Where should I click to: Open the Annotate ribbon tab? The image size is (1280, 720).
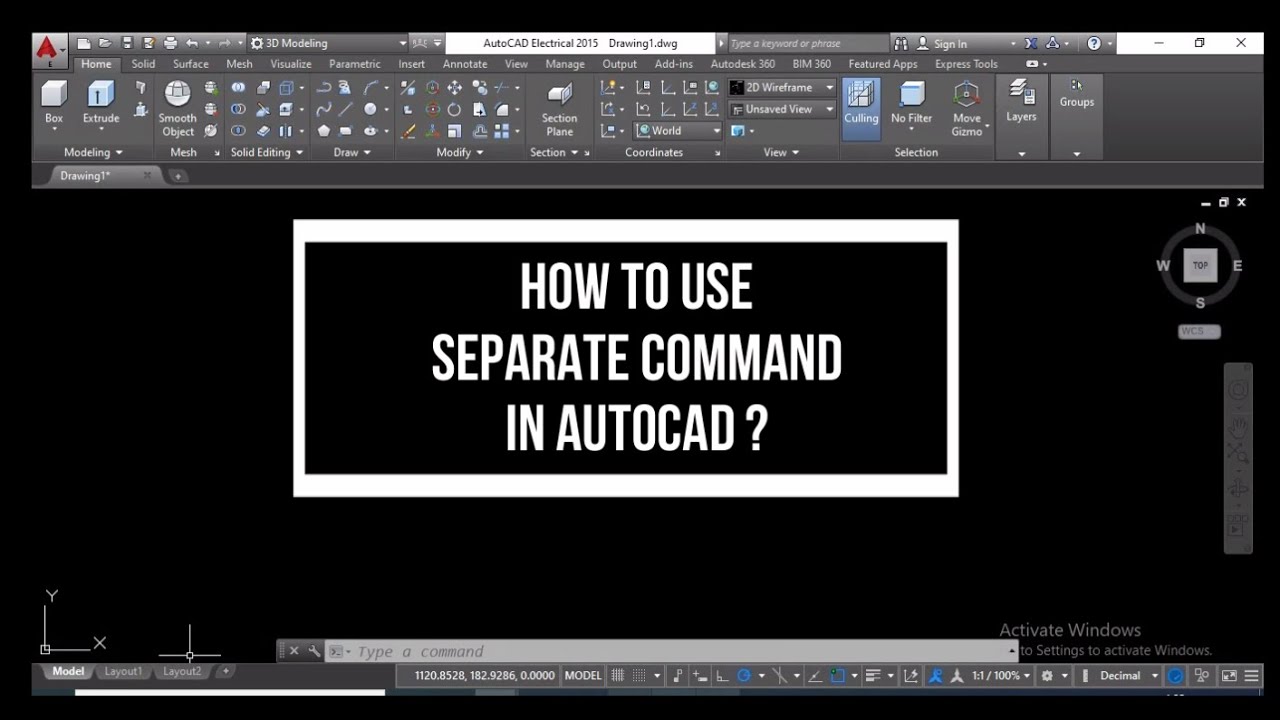click(465, 64)
